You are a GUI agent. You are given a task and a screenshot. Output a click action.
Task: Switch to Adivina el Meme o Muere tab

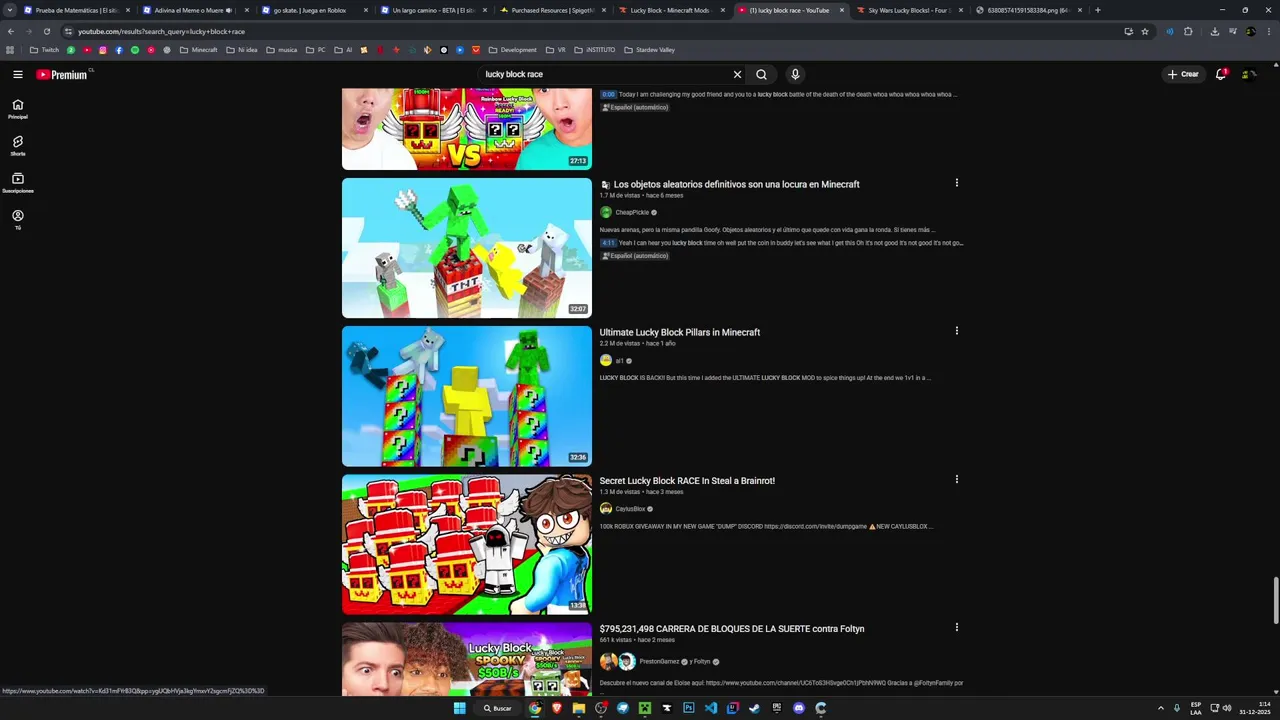pyautogui.click(x=195, y=10)
